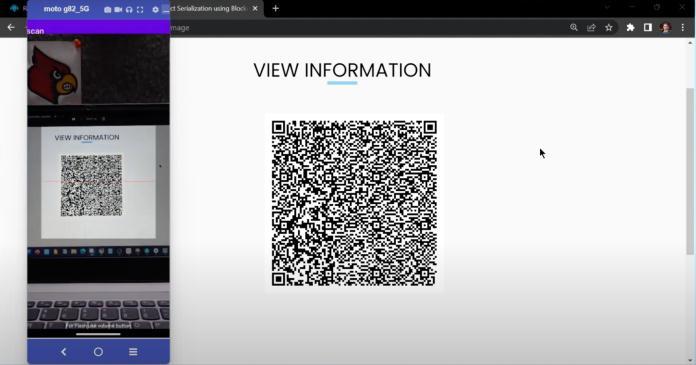The image size is (696, 365).
Task: Toggle the browser side panel icon
Action: coord(648,28)
